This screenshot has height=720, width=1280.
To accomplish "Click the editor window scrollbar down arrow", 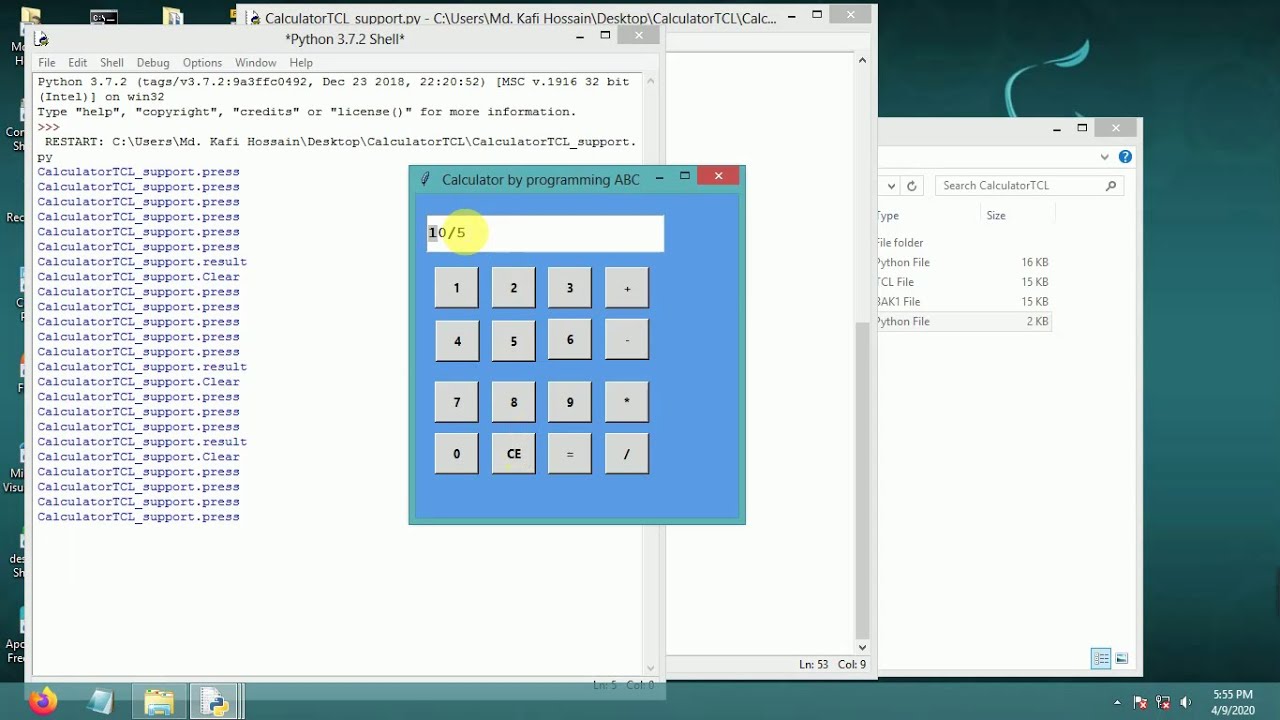I will tap(862, 647).
